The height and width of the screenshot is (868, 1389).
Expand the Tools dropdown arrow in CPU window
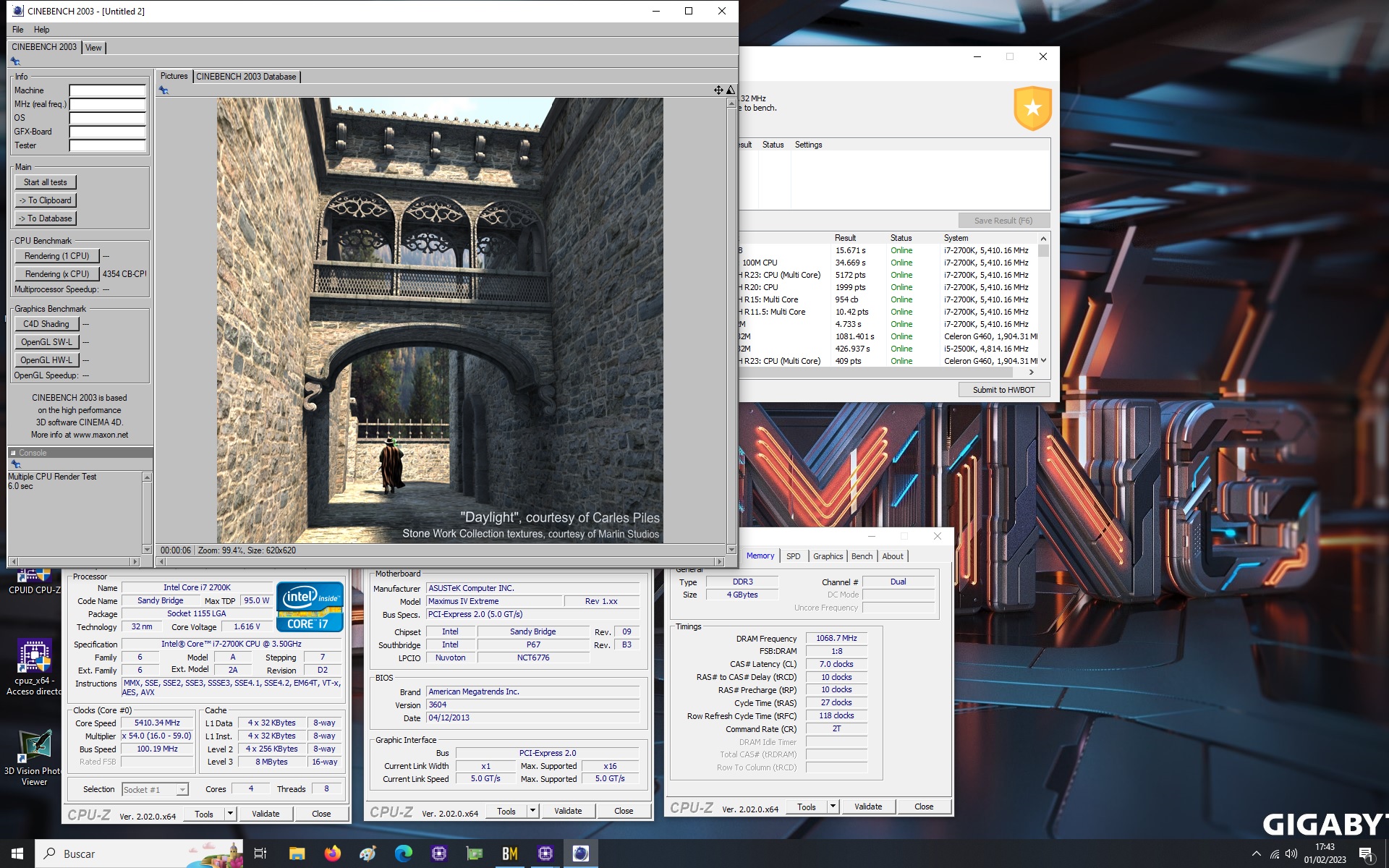tap(231, 814)
